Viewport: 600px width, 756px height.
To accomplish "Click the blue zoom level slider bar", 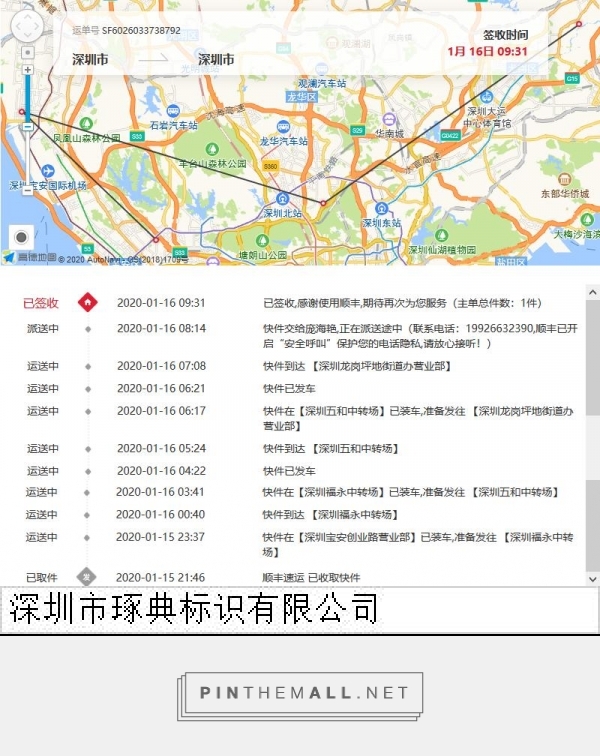I will pyautogui.click(x=27, y=98).
